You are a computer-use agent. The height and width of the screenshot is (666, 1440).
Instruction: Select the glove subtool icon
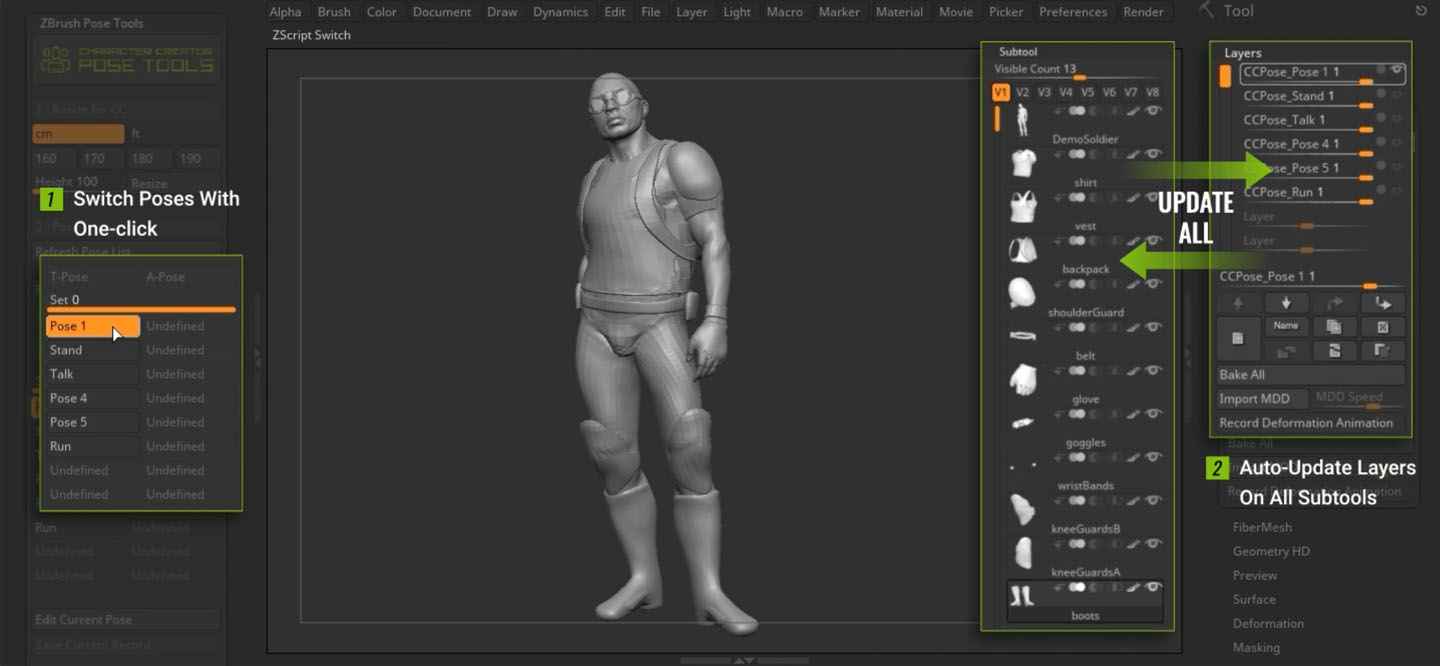pyautogui.click(x=1022, y=379)
